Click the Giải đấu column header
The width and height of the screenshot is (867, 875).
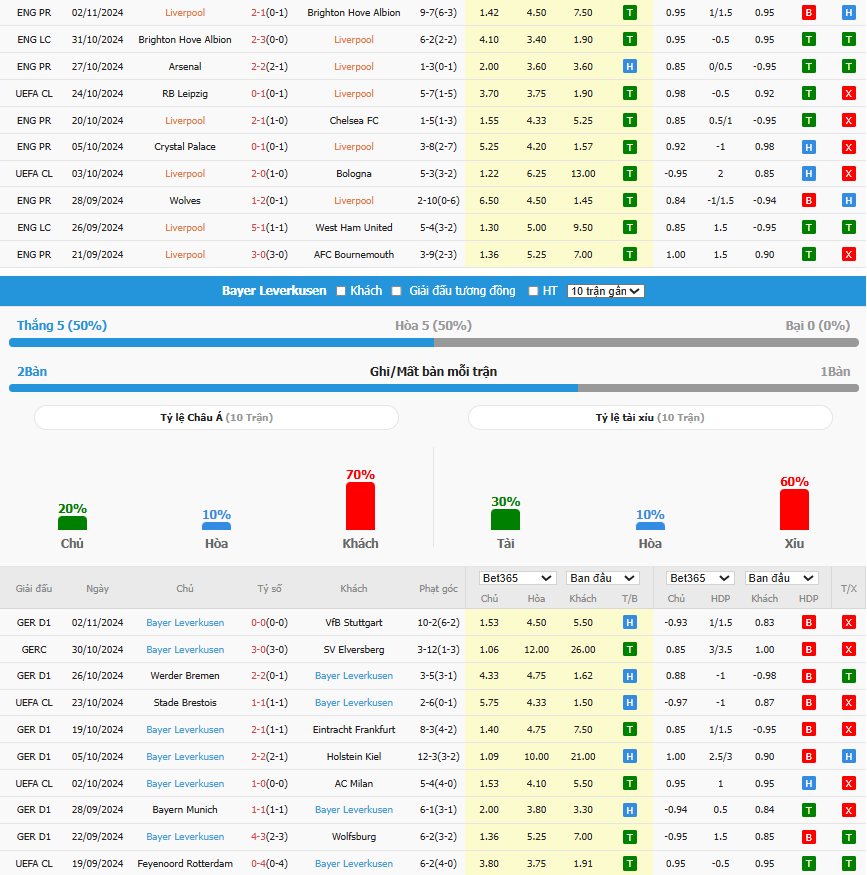pyautogui.click(x=34, y=588)
